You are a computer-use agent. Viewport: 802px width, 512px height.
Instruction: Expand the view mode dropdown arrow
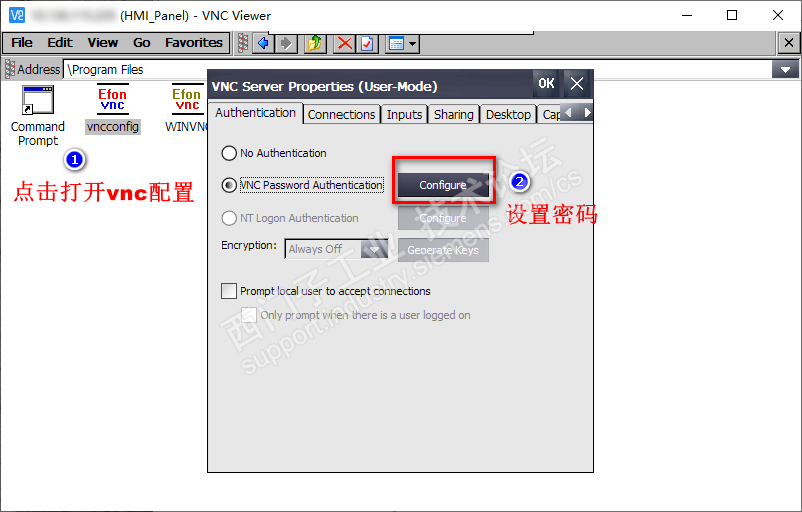pyautogui.click(x=412, y=44)
